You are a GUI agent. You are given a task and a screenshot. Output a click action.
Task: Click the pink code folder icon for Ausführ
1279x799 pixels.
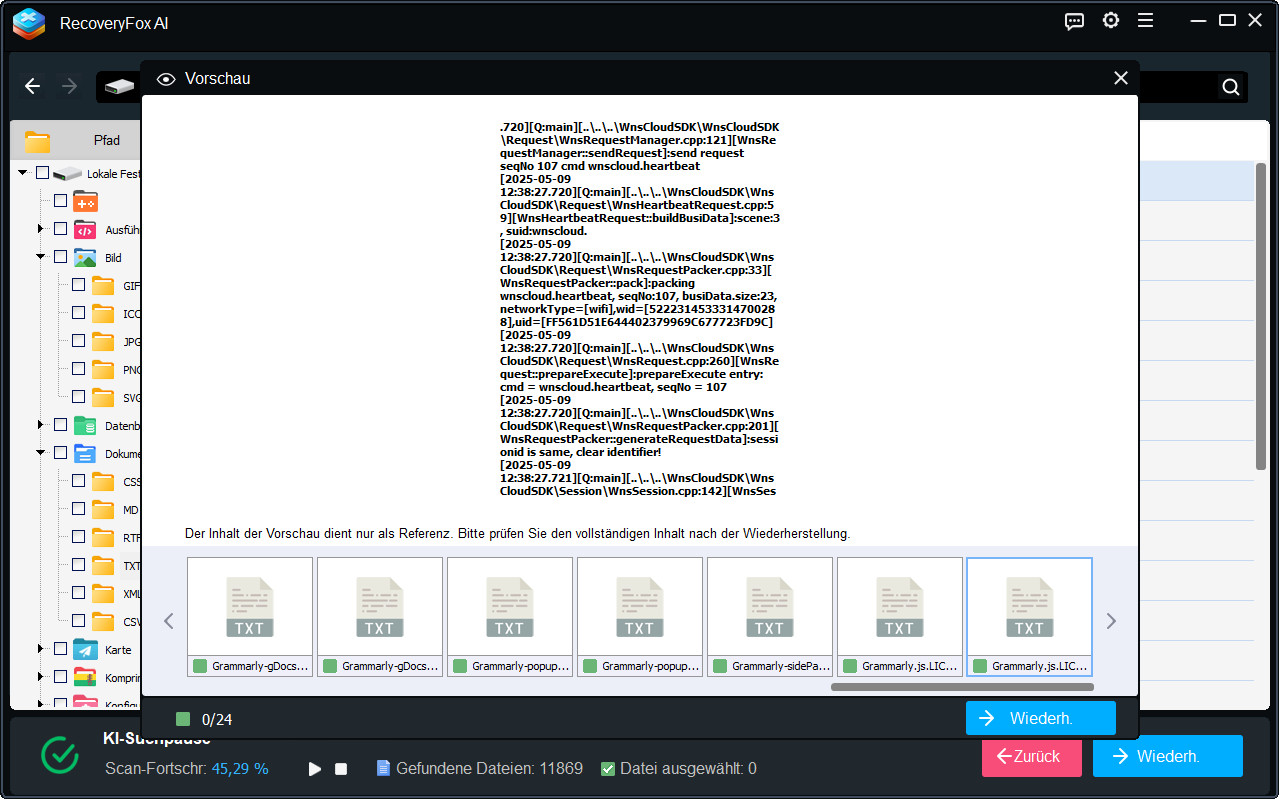point(85,229)
